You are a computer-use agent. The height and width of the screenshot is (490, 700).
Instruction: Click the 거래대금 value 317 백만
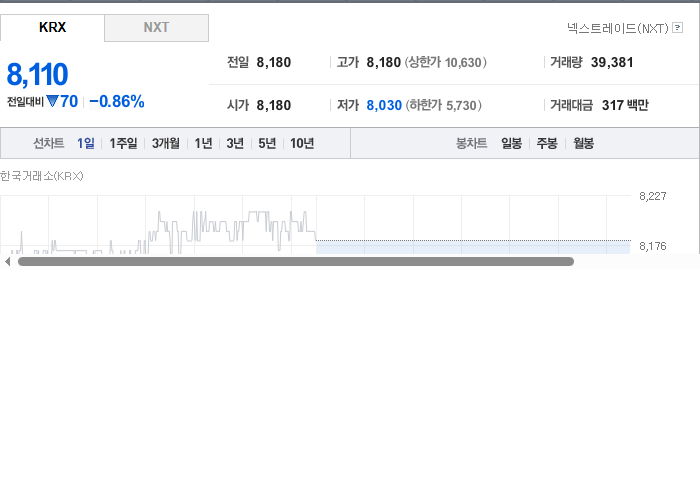click(625, 105)
